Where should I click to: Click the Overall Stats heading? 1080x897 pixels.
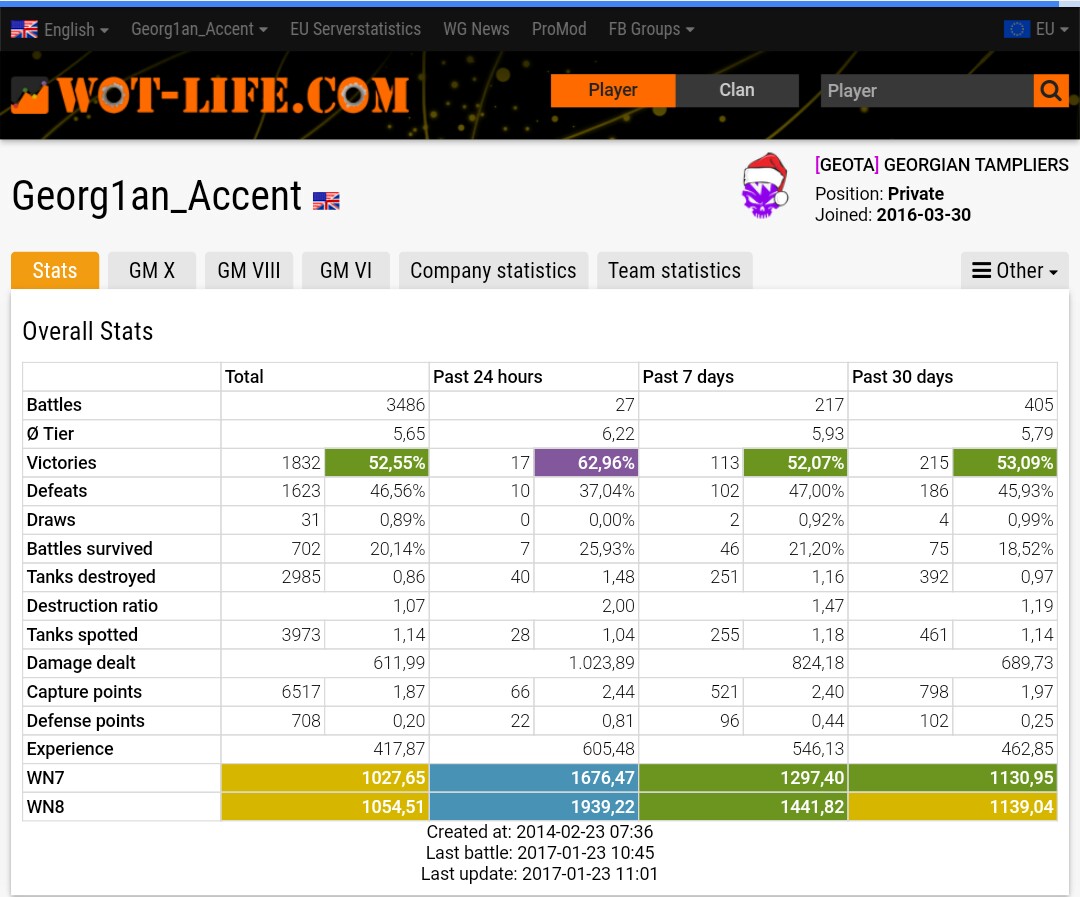pyautogui.click(x=87, y=331)
